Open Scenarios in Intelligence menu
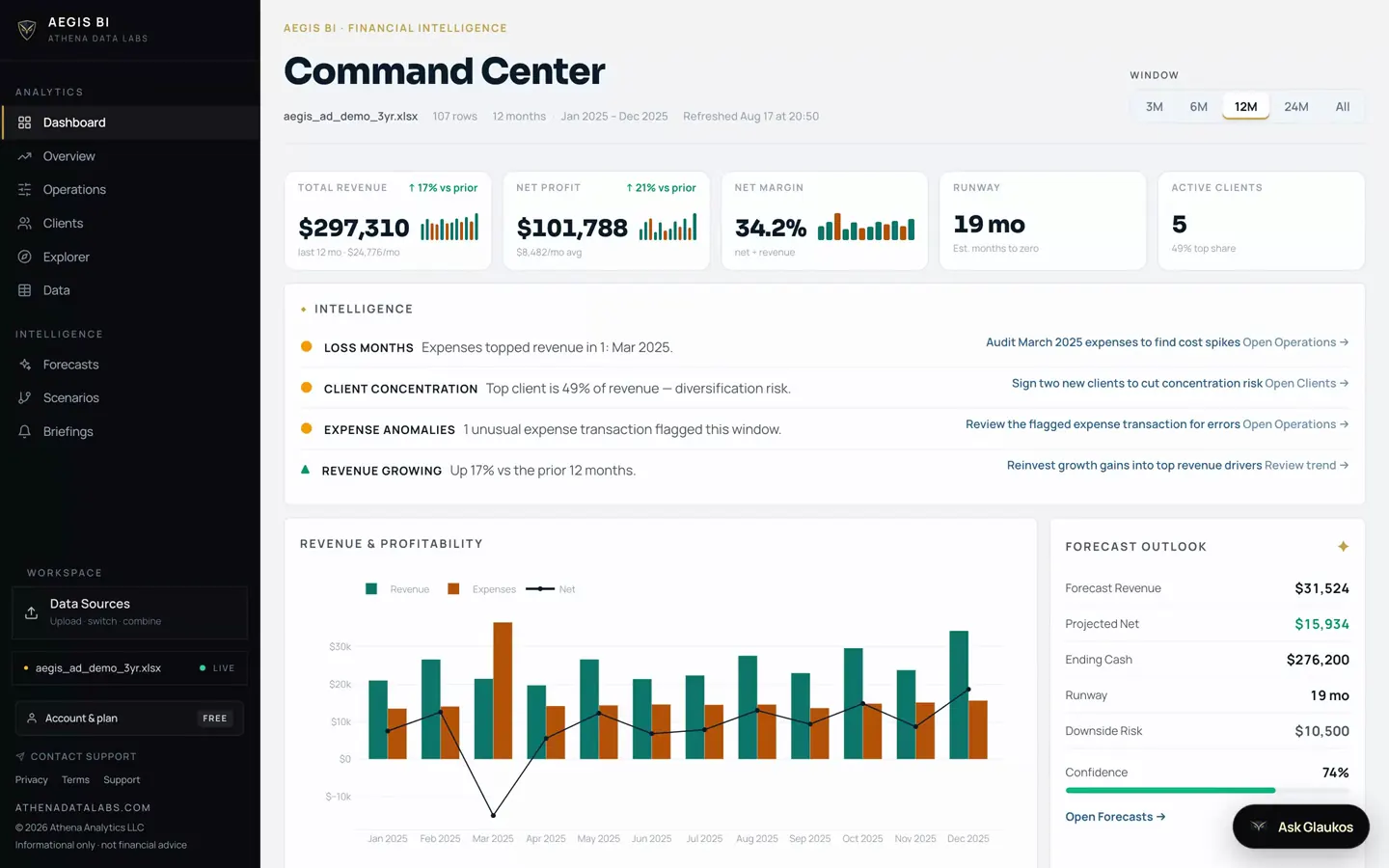 [130, 397]
